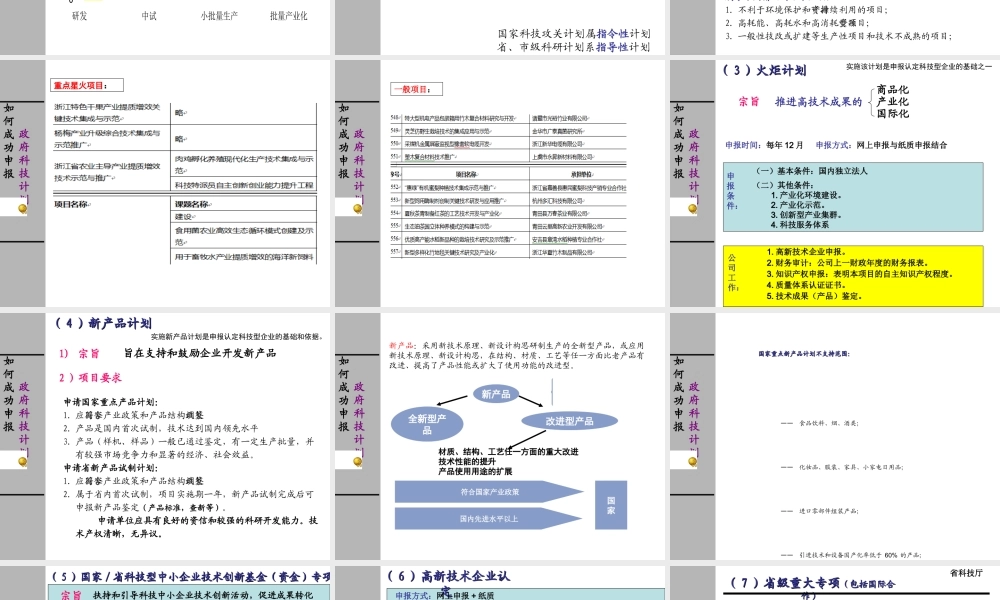Click the 小批量生产 stage label
The height and width of the screenshot is (600, 1000).
click(219, 16)
